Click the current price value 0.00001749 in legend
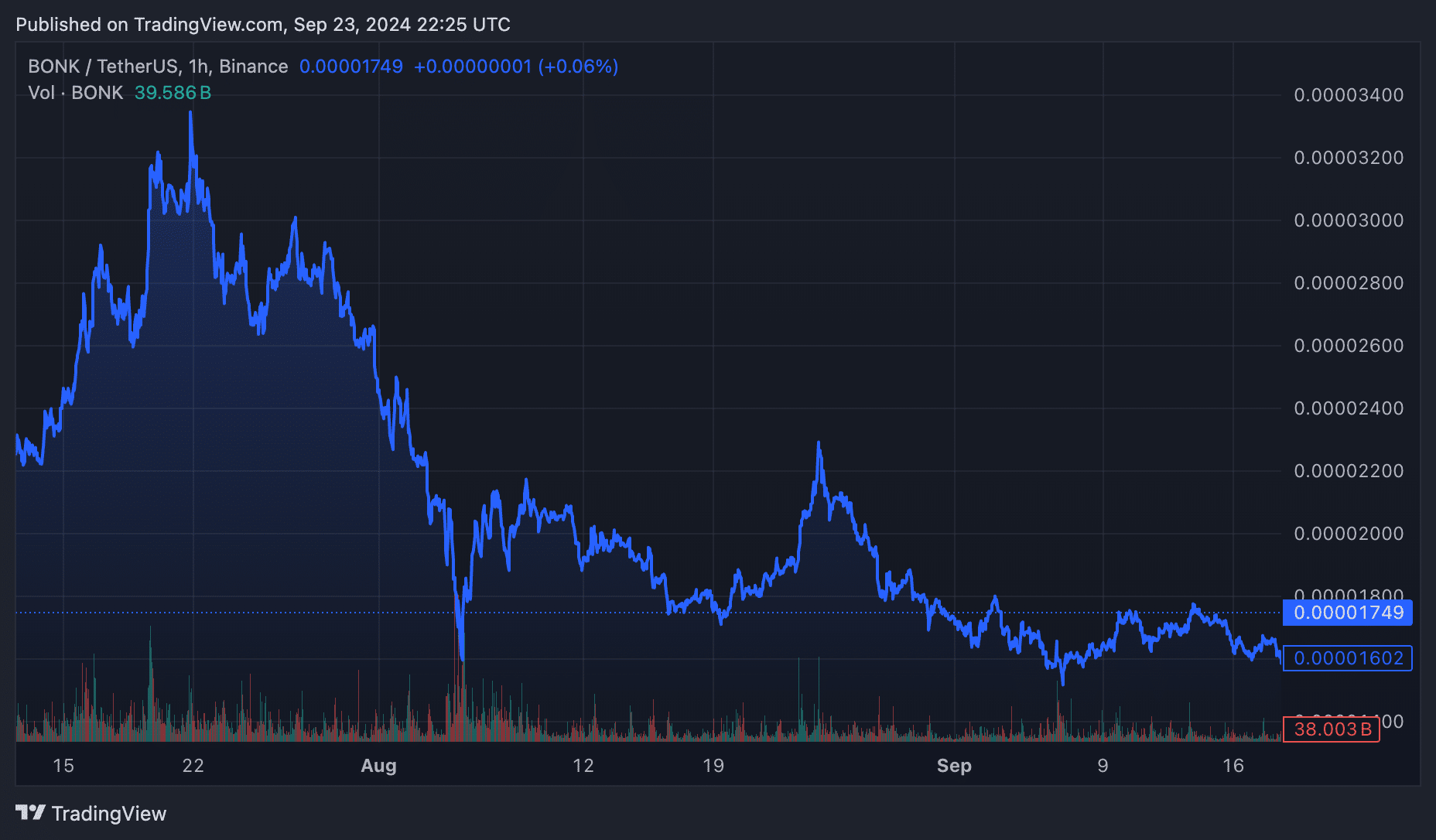This screenshot has height=840, width=1436. [351, 67]
